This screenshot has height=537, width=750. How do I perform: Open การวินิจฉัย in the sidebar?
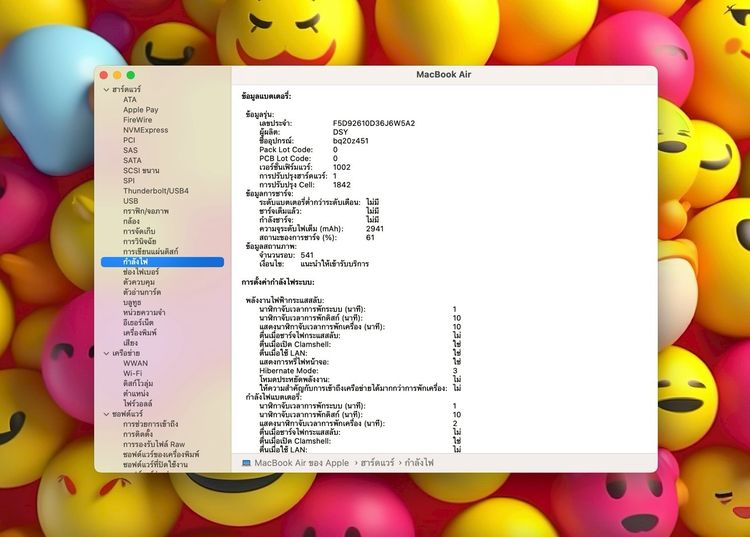140,241
